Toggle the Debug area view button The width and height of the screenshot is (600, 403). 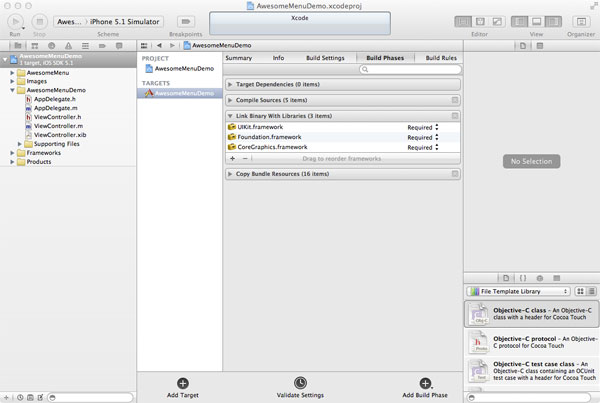click(536, 21)
